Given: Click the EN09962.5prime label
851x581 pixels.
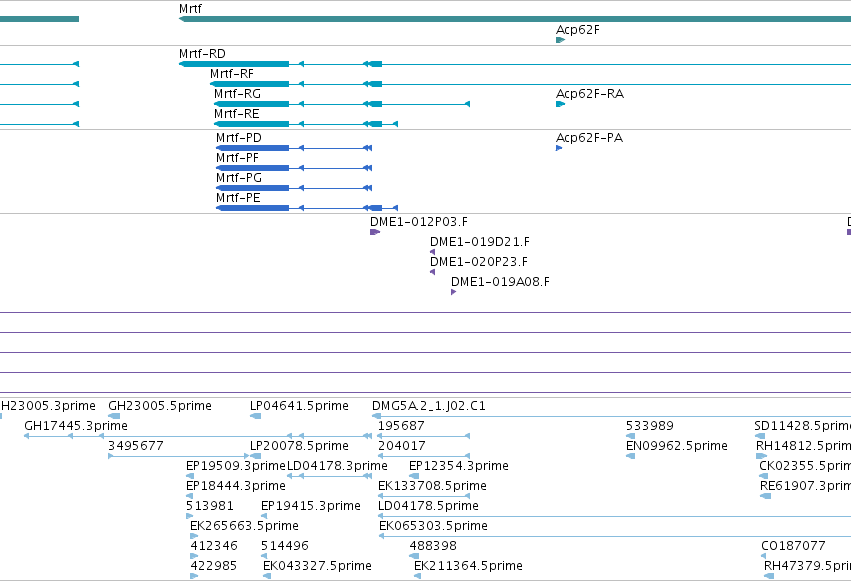Looking at the screenshot, I should click(x=677, y=446).
